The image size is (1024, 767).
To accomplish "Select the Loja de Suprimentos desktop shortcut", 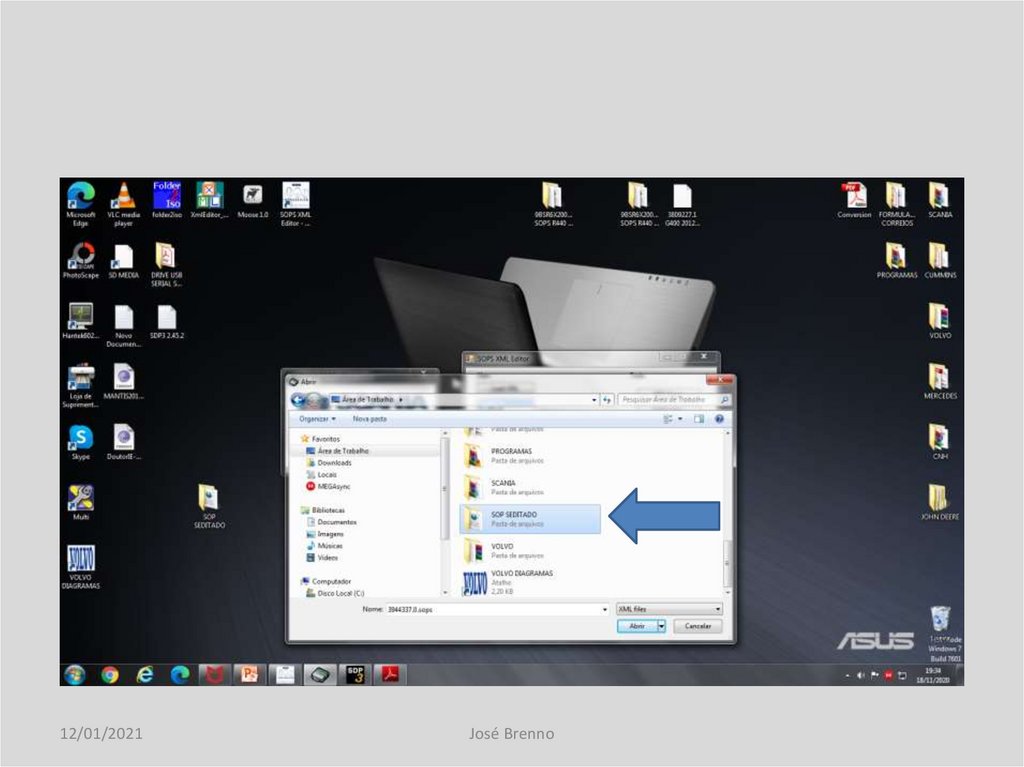I will pyautogui.click(x=80, y=385).
